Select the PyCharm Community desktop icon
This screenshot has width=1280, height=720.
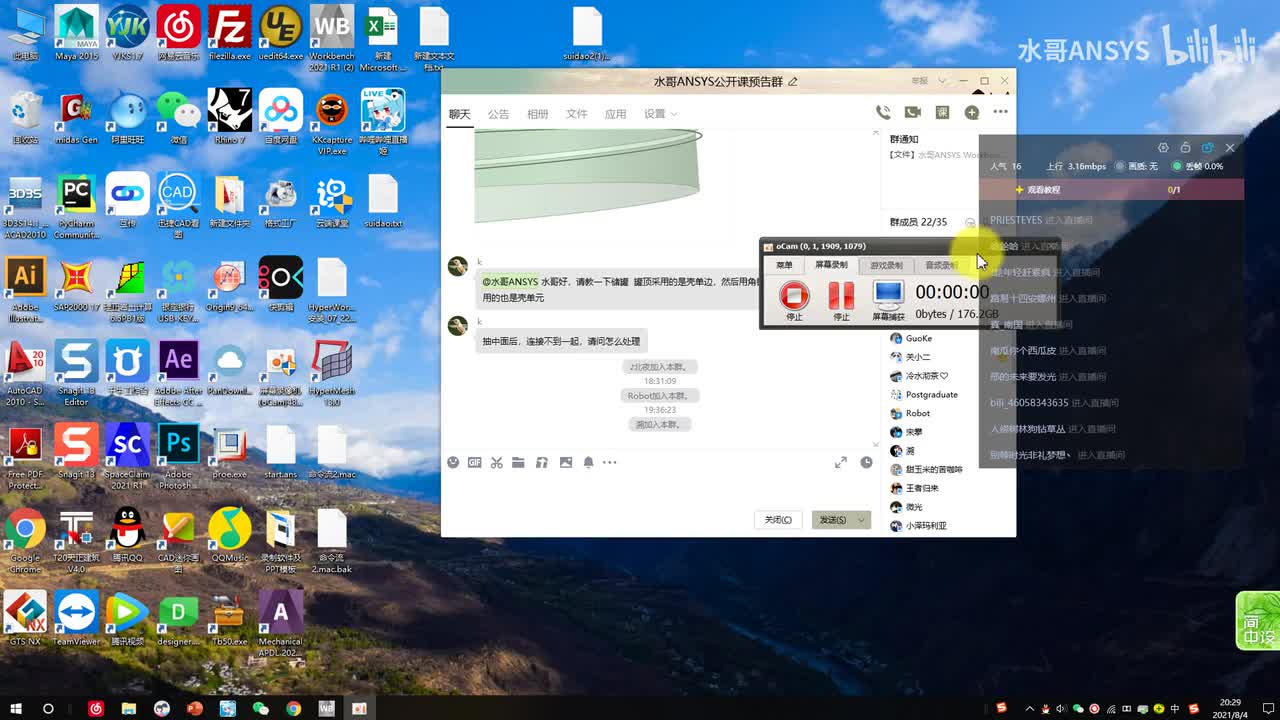[76, 206]
